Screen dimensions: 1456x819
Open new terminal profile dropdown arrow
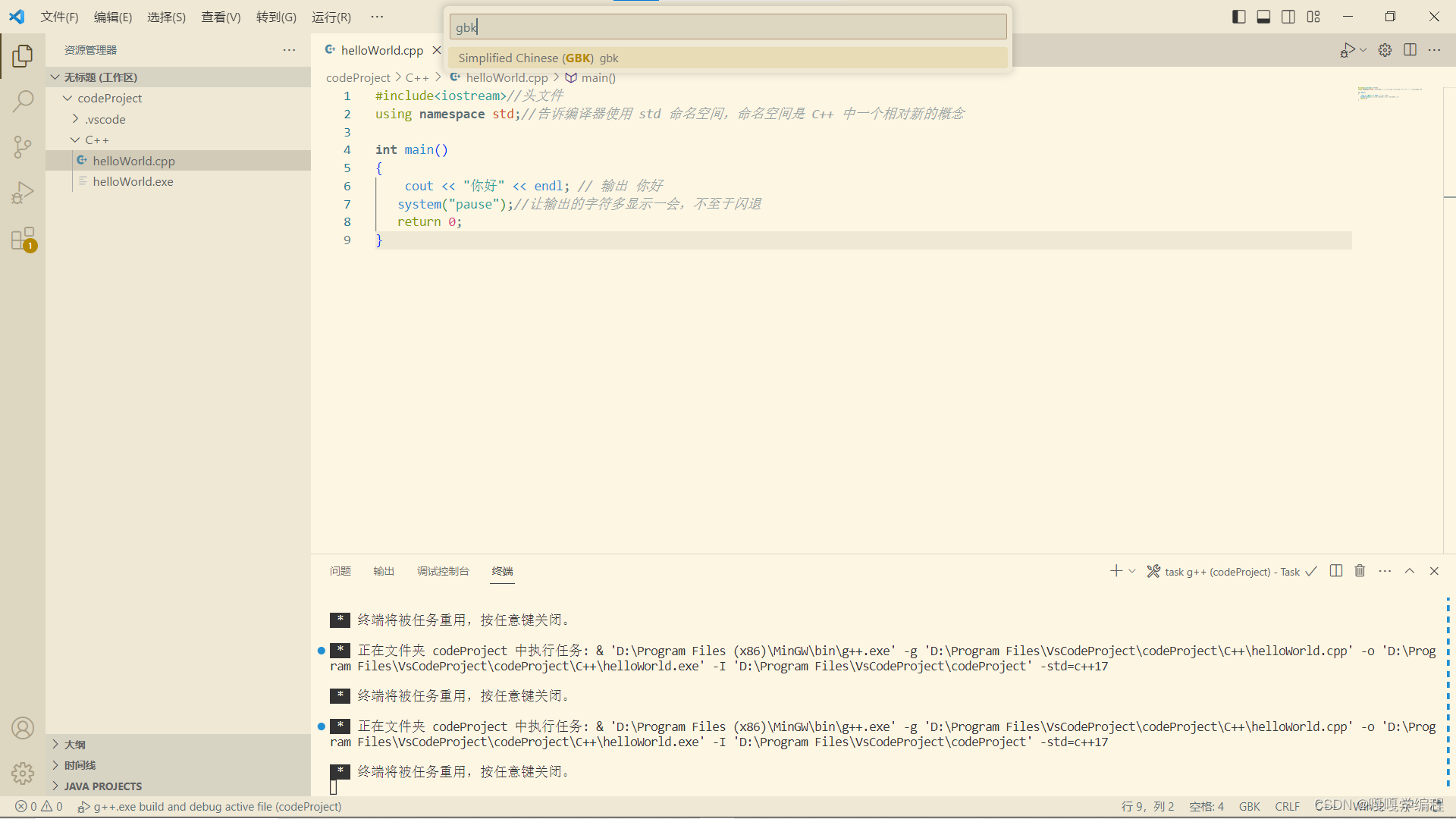[x=1132, y=571]
